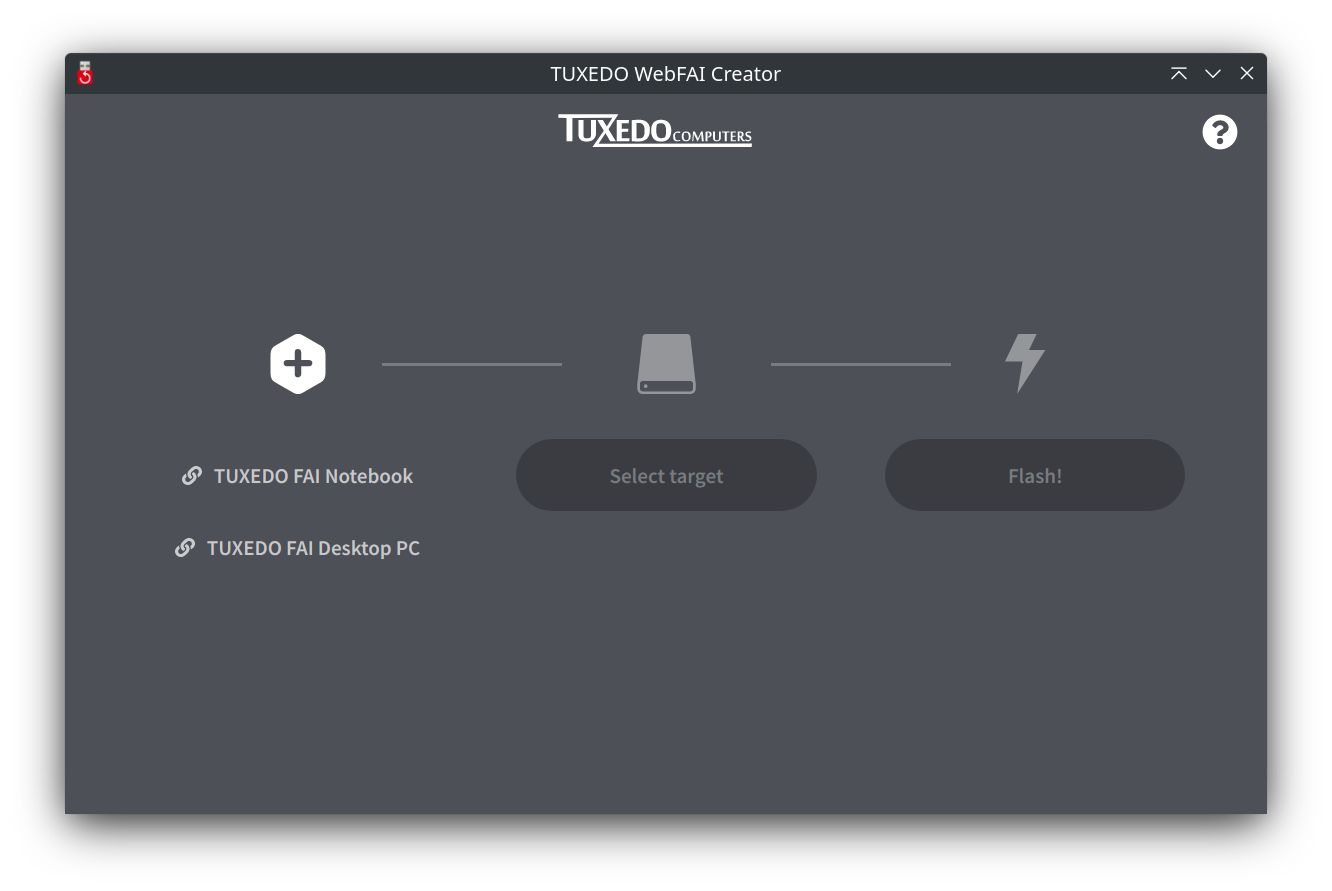Click the window title text TUXEDO WebFAI Creator
Viewport: 1332px width, 891px height.
(x=666, y=74)
